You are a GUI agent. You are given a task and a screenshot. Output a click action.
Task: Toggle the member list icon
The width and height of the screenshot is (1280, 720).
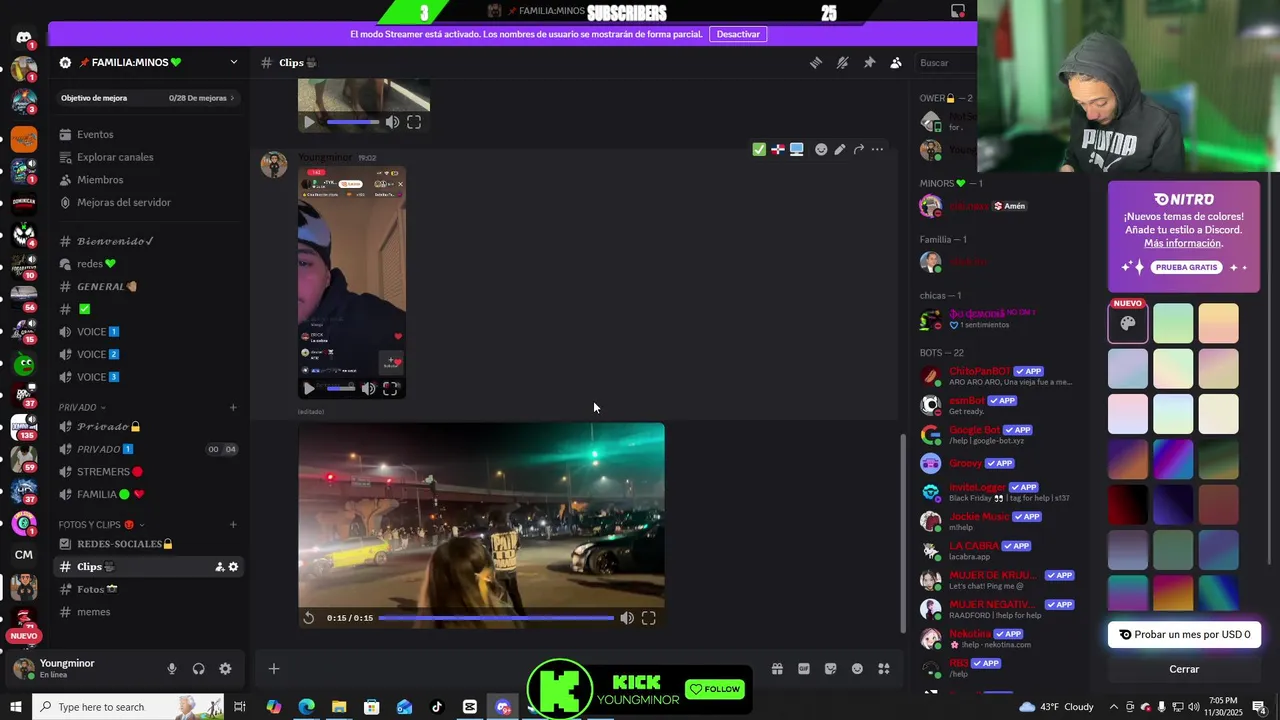896,63
